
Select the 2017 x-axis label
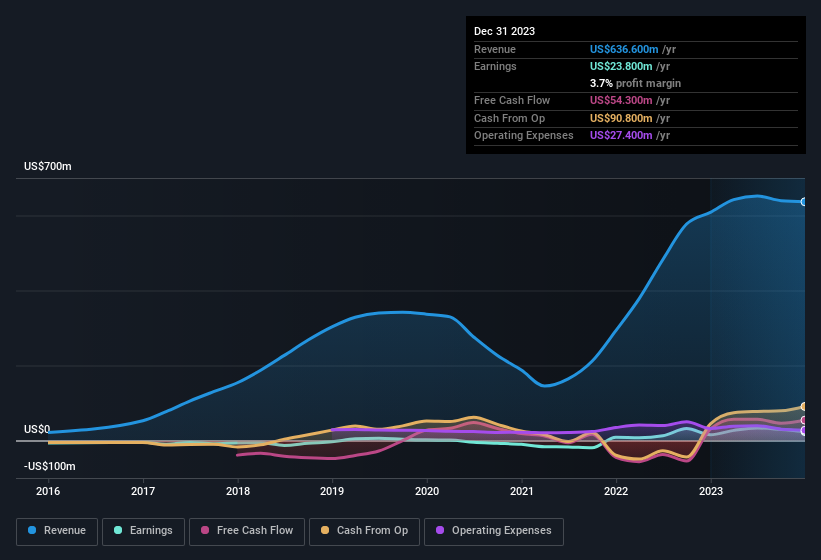143,491
